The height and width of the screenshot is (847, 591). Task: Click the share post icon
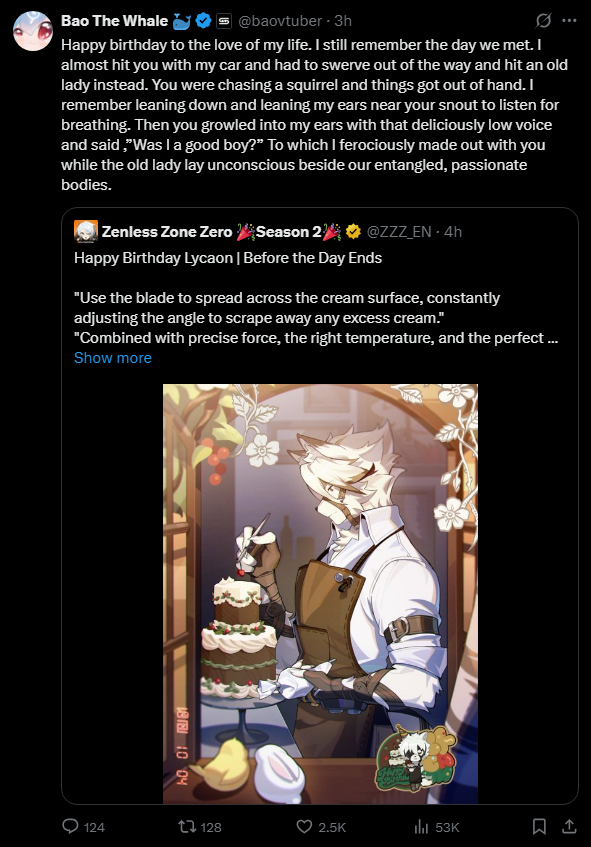pyautogui.click(x=569, y=826)
